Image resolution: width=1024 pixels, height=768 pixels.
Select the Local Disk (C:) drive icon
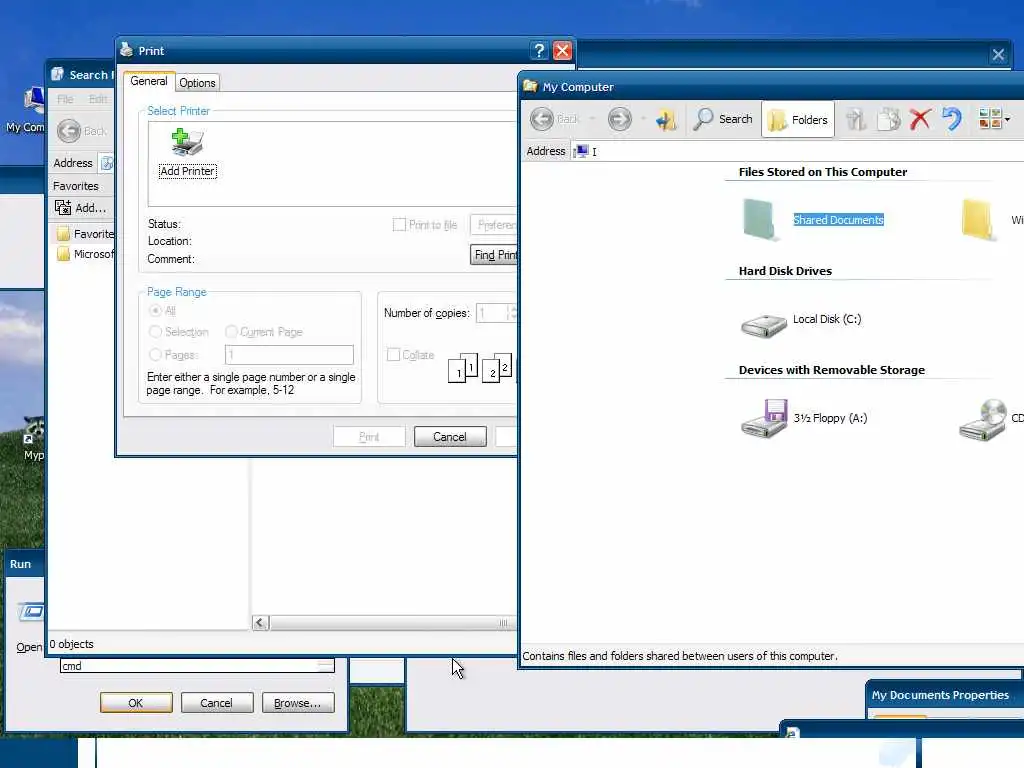click(763, 325)
